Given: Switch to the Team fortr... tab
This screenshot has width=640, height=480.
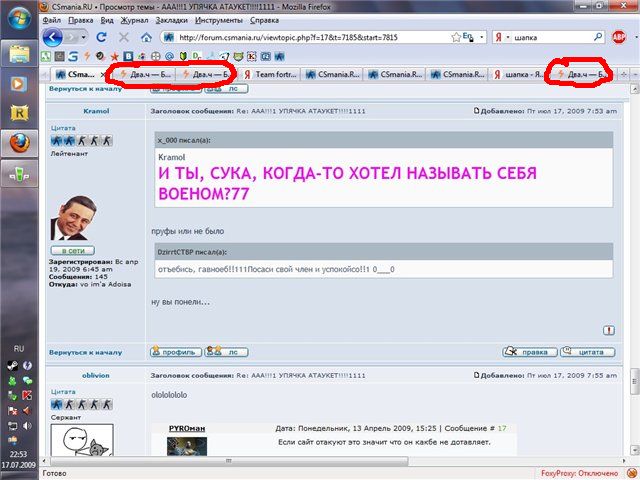Looking at the screenshot, I should tap(270, 75).
